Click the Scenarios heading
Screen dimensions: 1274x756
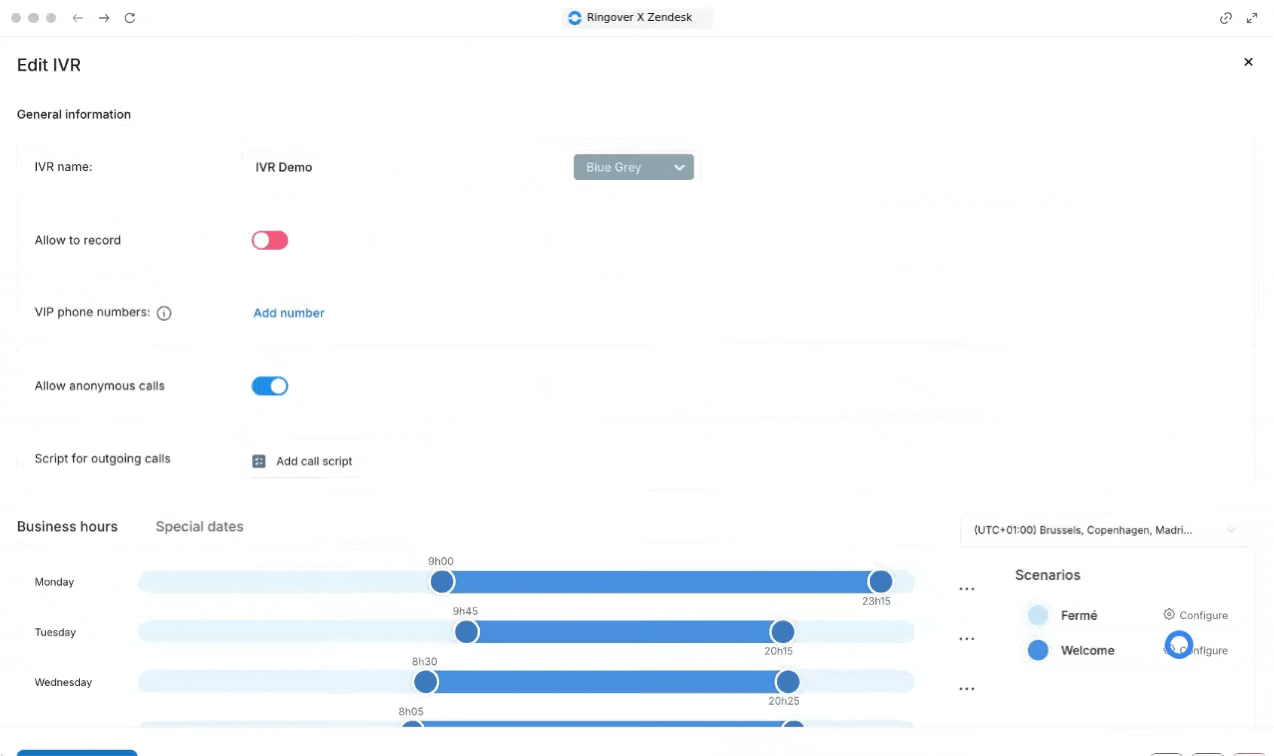[1047, 575]
